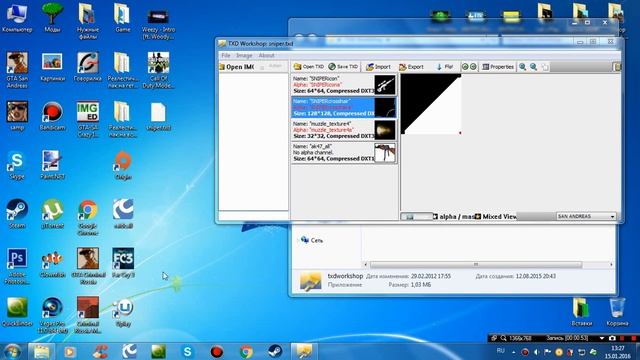Open Компьютер desktop icon
Image resolution: width=640 pixels, height=360 pixels.
pyautogui.click(x=17, y=19)
